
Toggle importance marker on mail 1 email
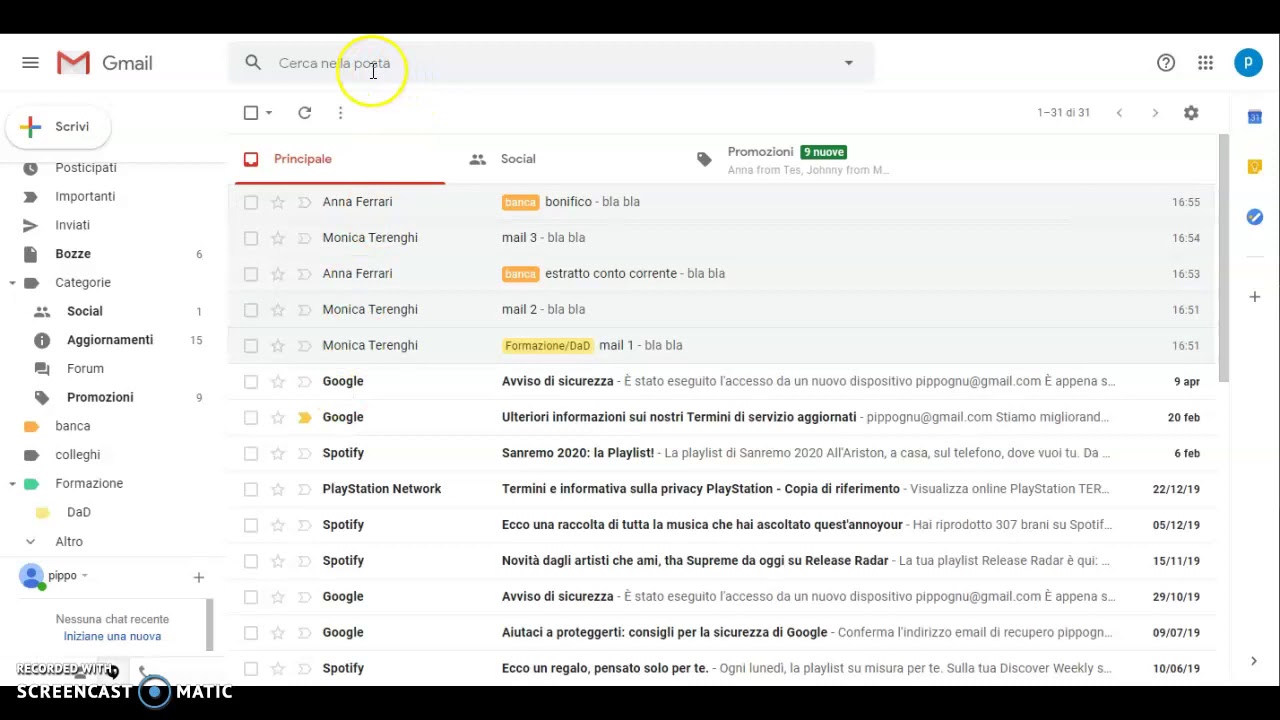[x=305, y=345]
